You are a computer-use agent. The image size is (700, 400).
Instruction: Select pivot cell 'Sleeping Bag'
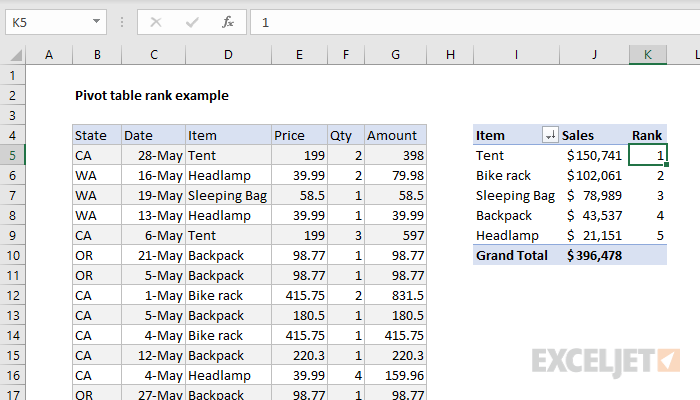(x=516, y=196)
